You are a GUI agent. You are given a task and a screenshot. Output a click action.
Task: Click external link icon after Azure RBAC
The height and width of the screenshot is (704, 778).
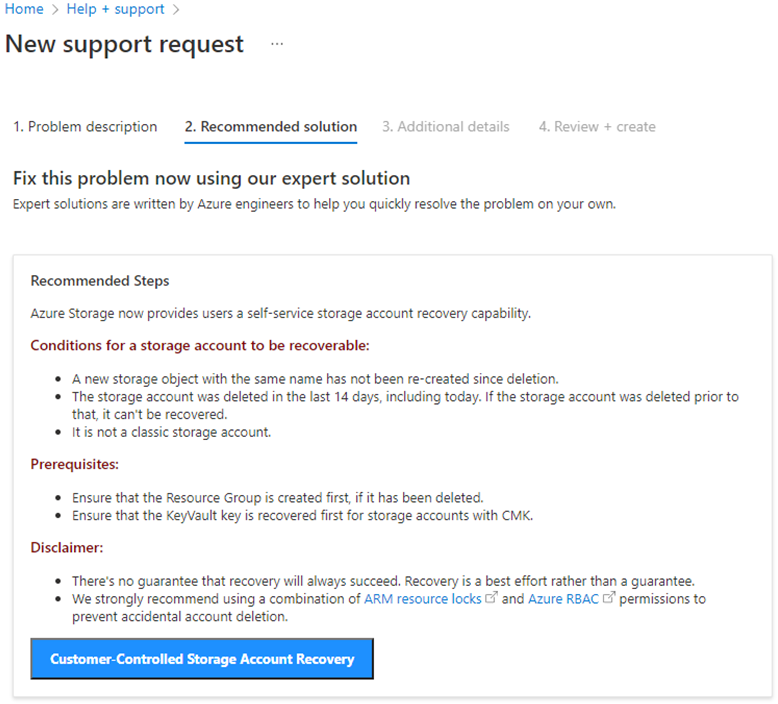(x=609, y=597)
